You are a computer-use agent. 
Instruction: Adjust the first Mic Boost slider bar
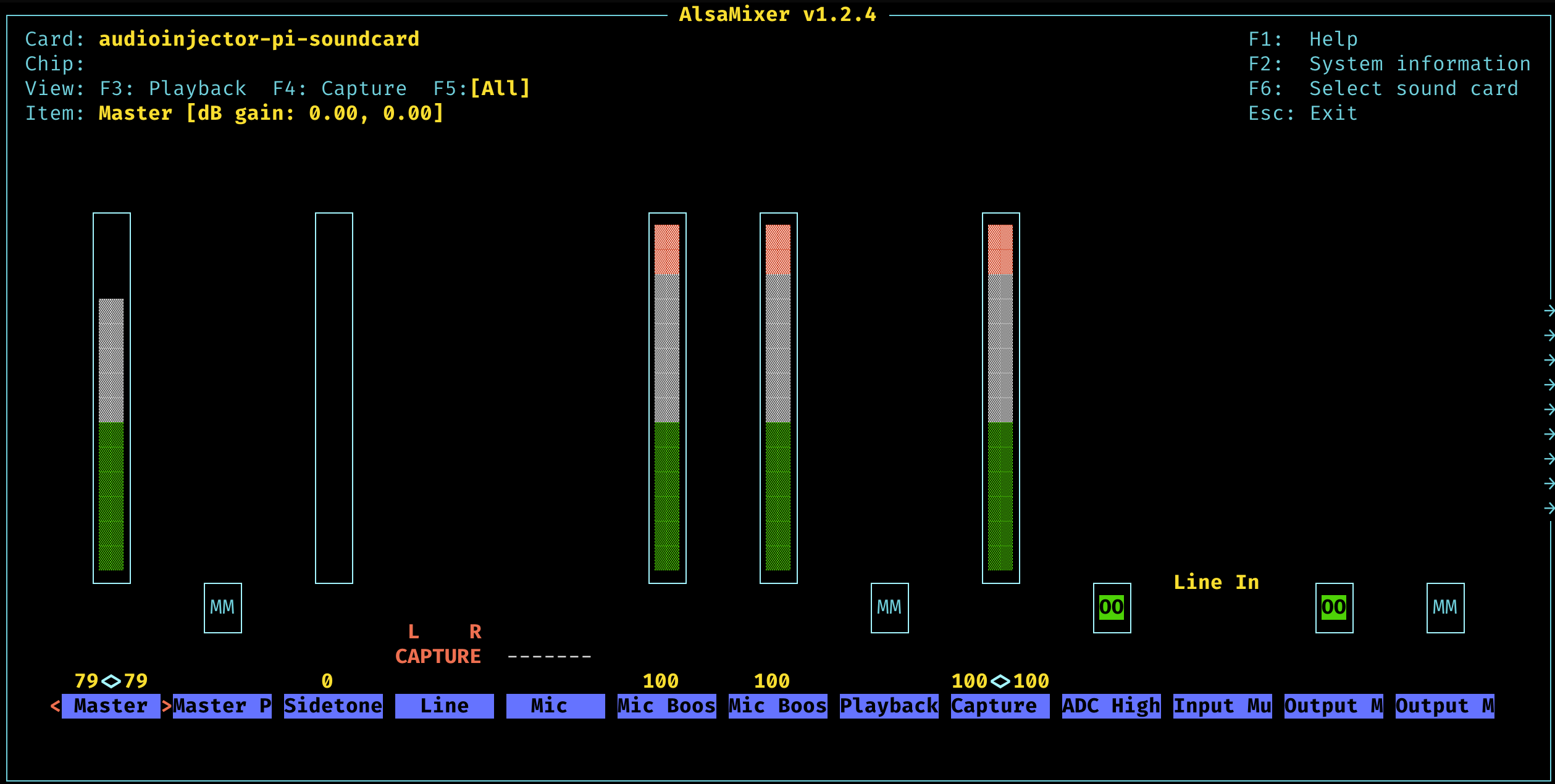pyautogui.click(x=668, y=398)
